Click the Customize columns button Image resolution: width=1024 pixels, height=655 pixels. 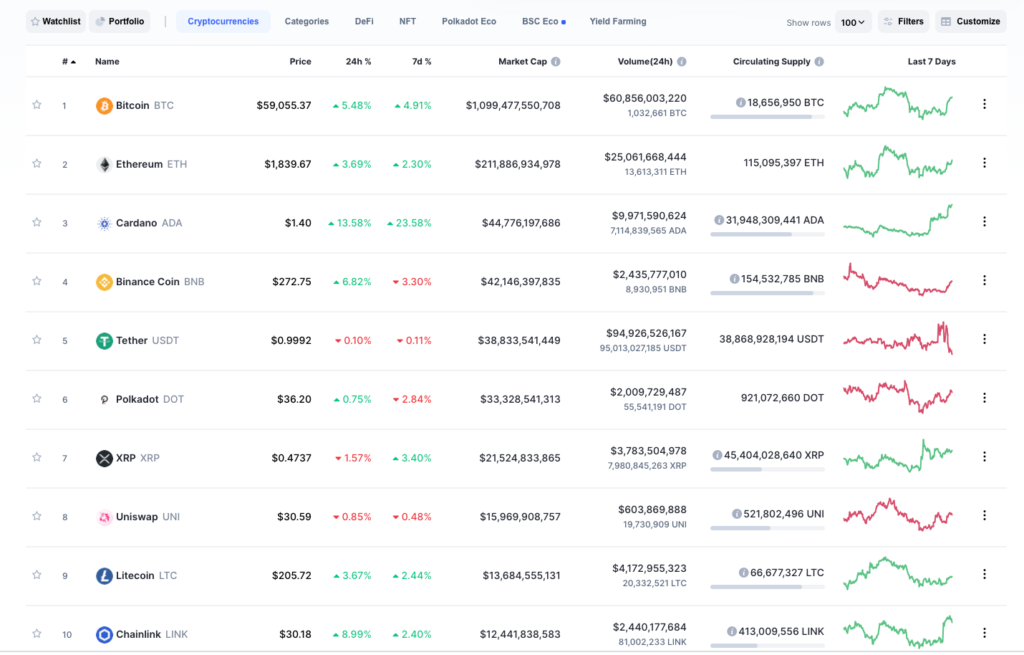[x=970, y=22]
